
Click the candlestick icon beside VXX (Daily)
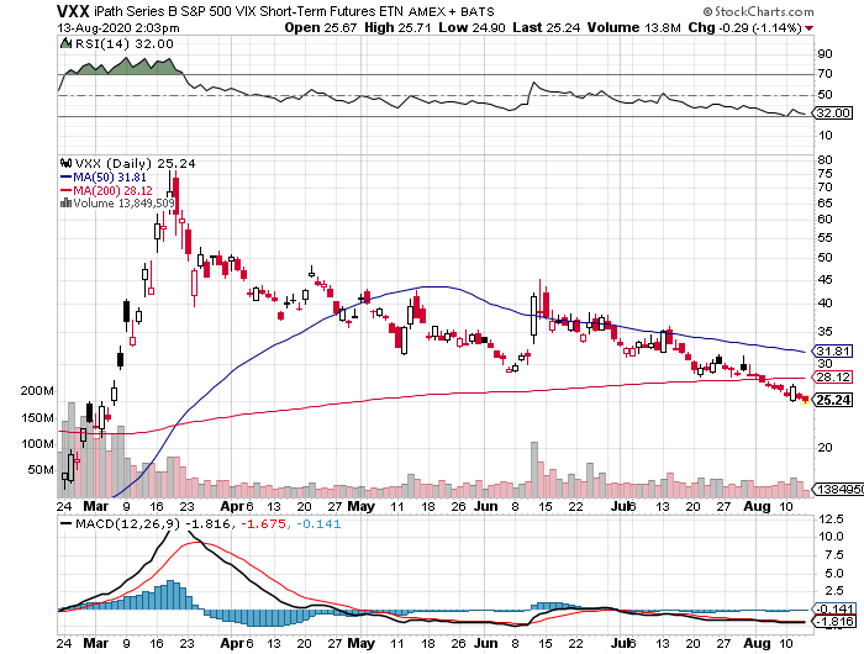click(64, 162)
